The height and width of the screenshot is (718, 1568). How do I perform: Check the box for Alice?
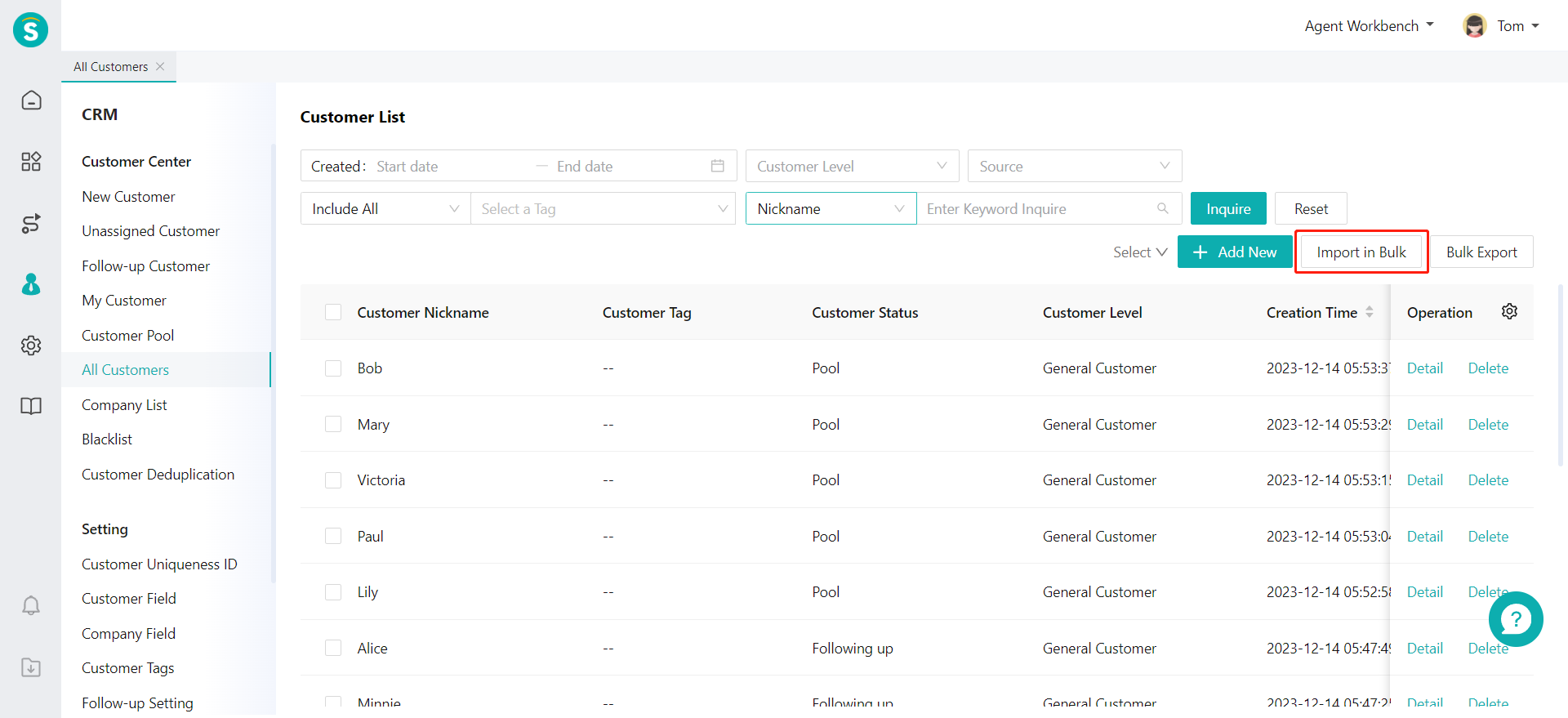(333, 648)
